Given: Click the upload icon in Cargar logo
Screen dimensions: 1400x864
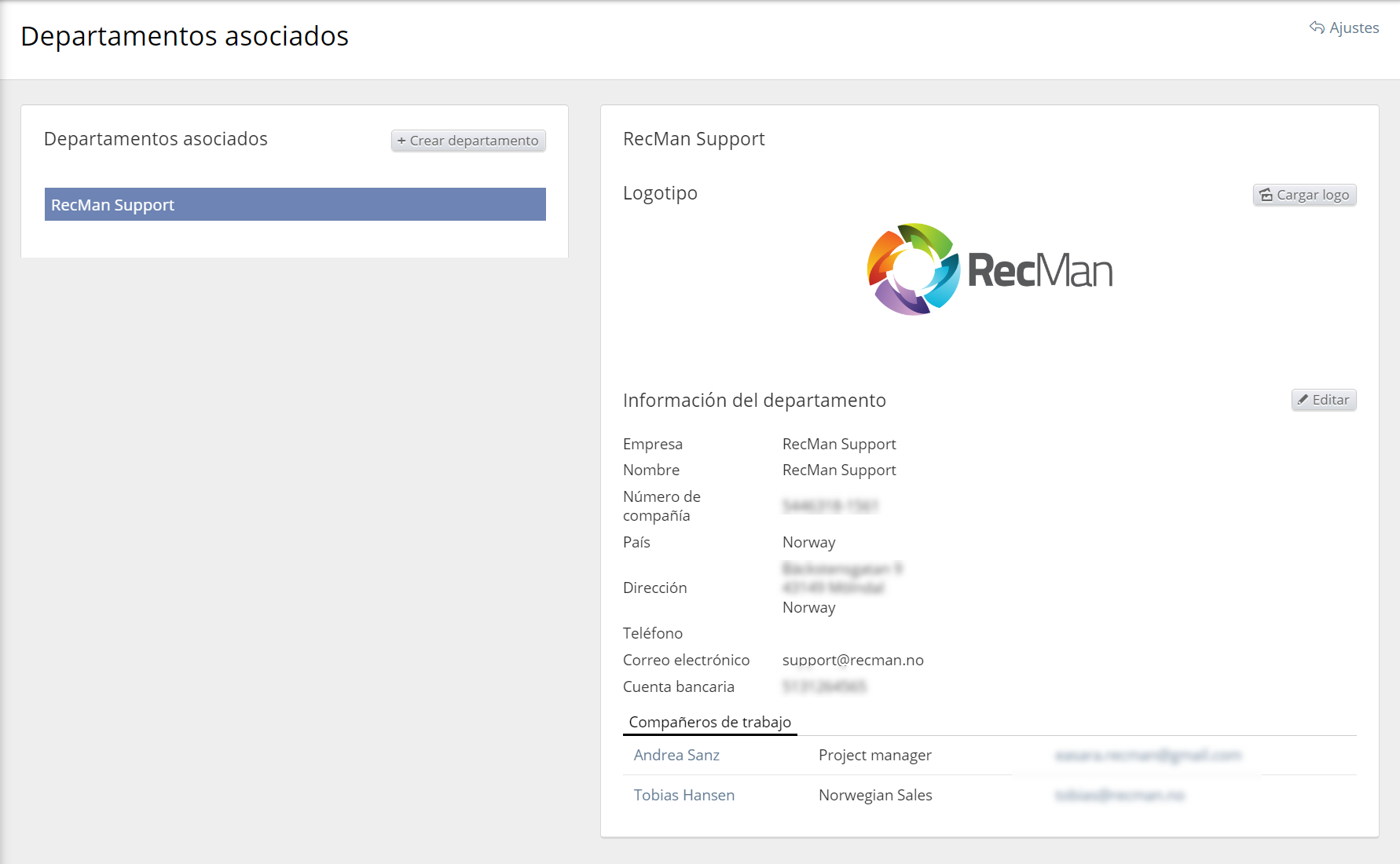Looking at the screenshot, I should click(1266, 195).
